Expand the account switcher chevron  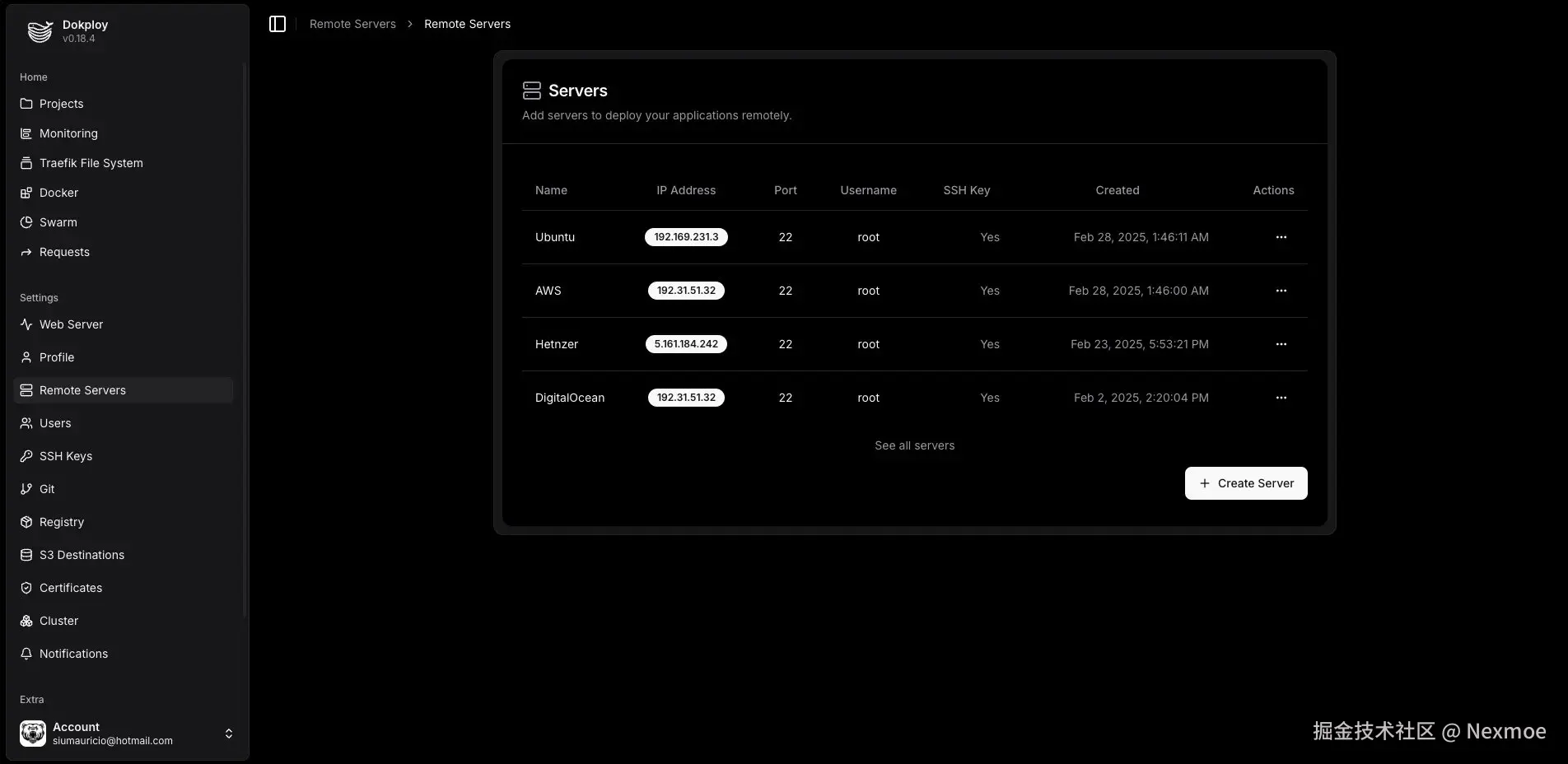pos(229,734)
